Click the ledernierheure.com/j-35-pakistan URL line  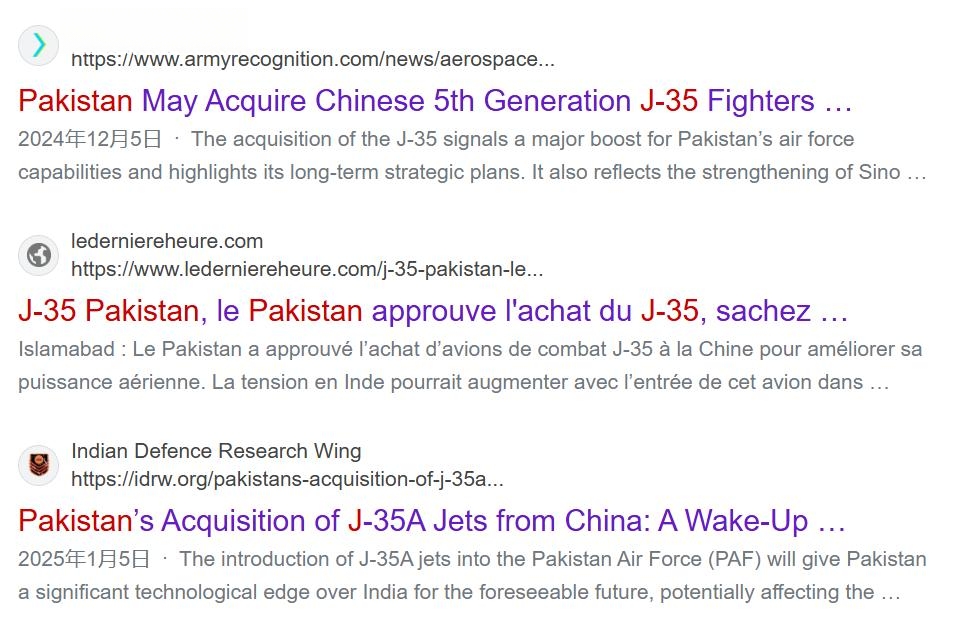pos(307,269)
